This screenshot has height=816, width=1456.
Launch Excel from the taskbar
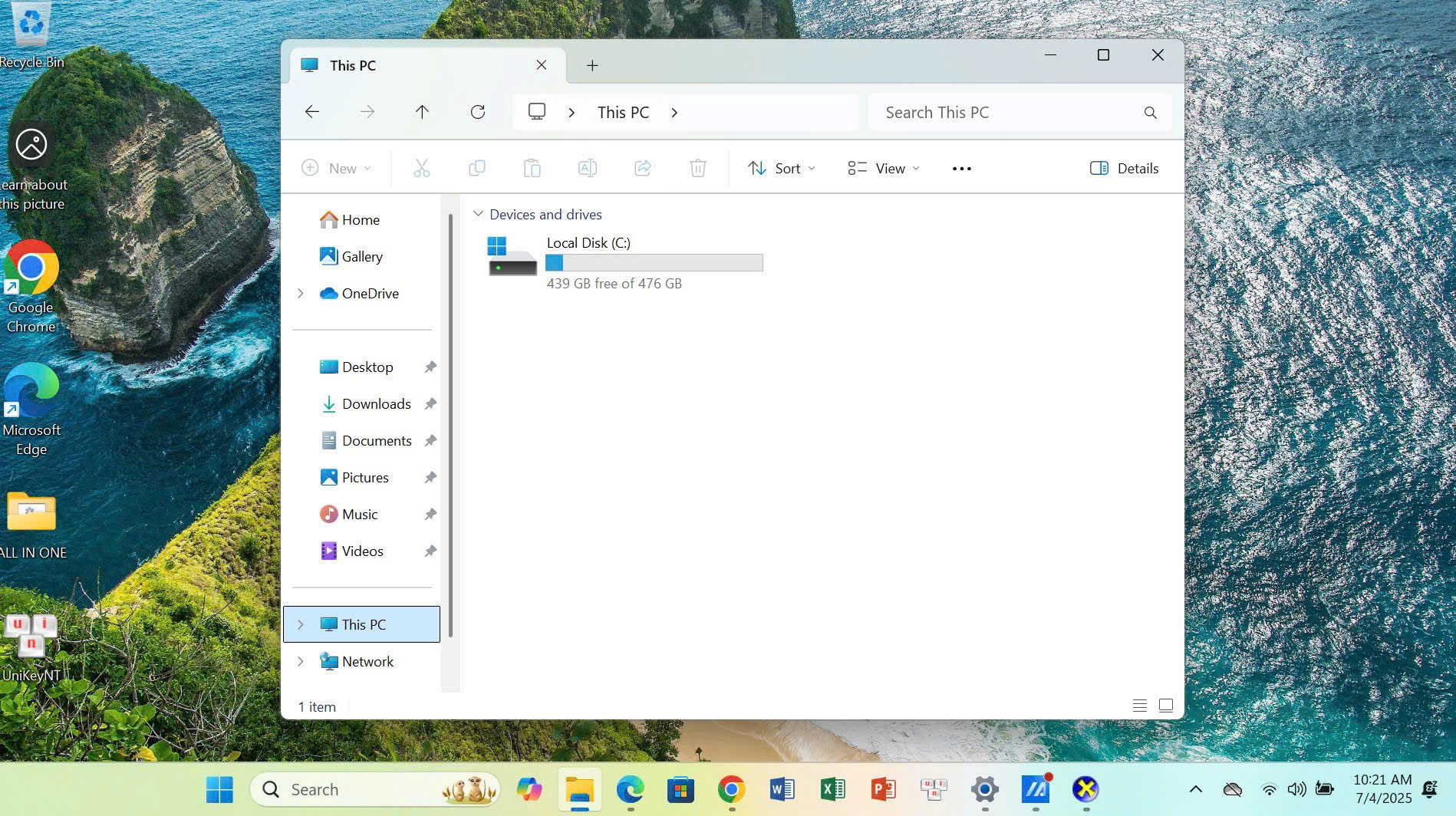tap(832, 789)
